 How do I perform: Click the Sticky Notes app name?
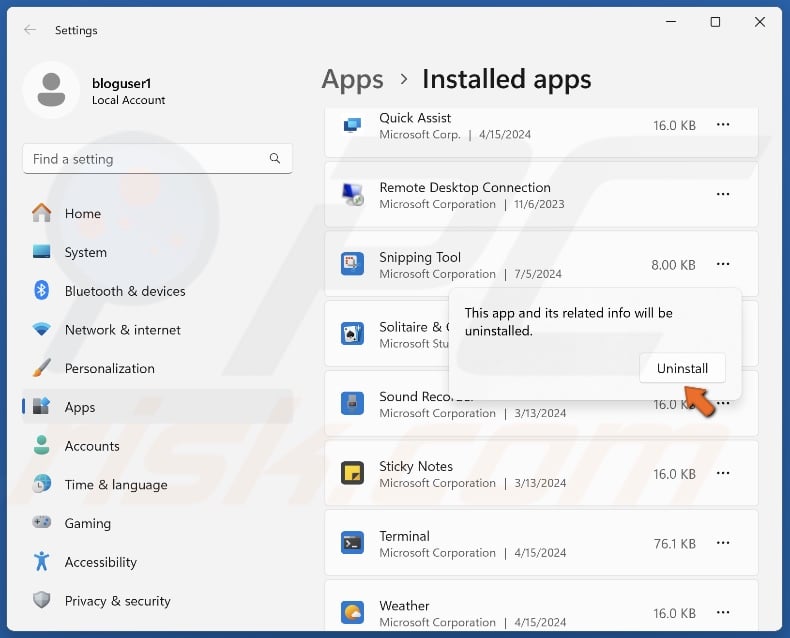pos(416,467)
